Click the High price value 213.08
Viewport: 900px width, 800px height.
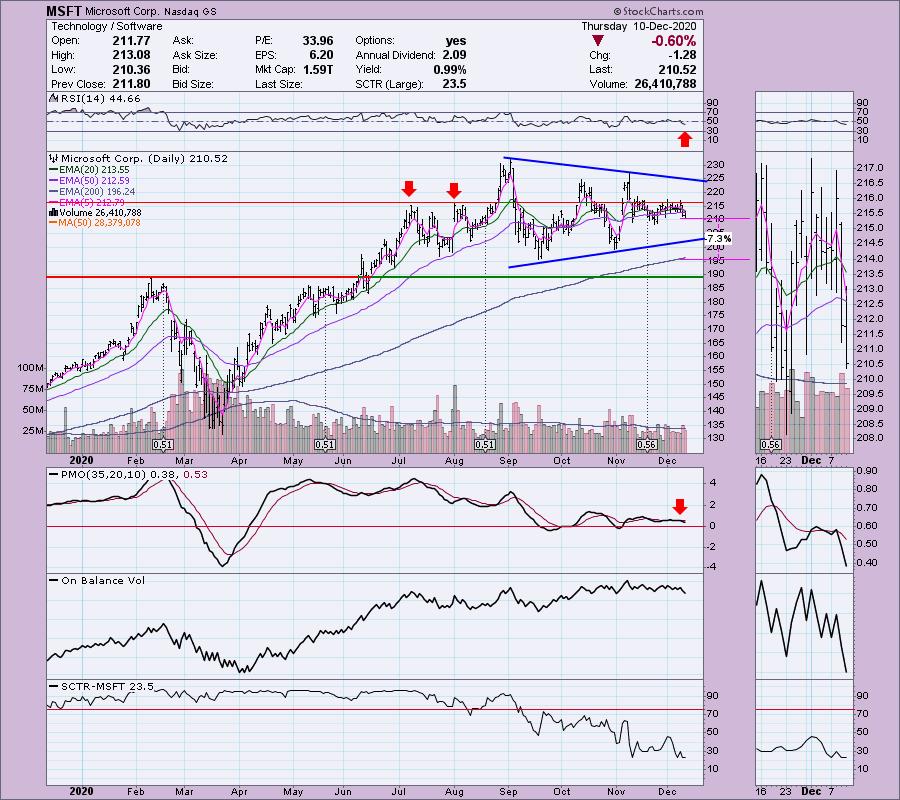pos(131,55)
